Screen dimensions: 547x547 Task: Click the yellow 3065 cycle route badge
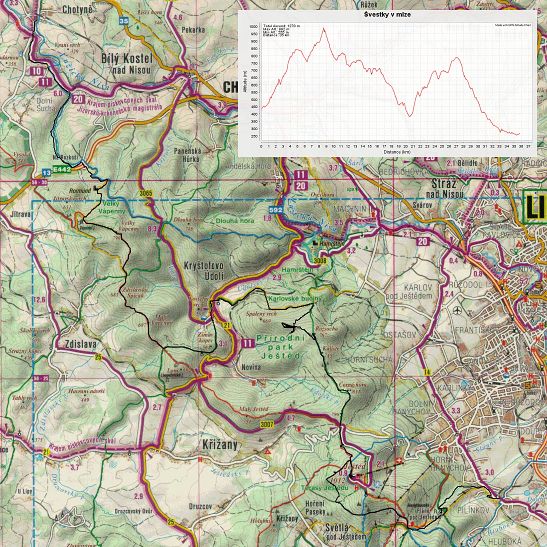(146, 193)
